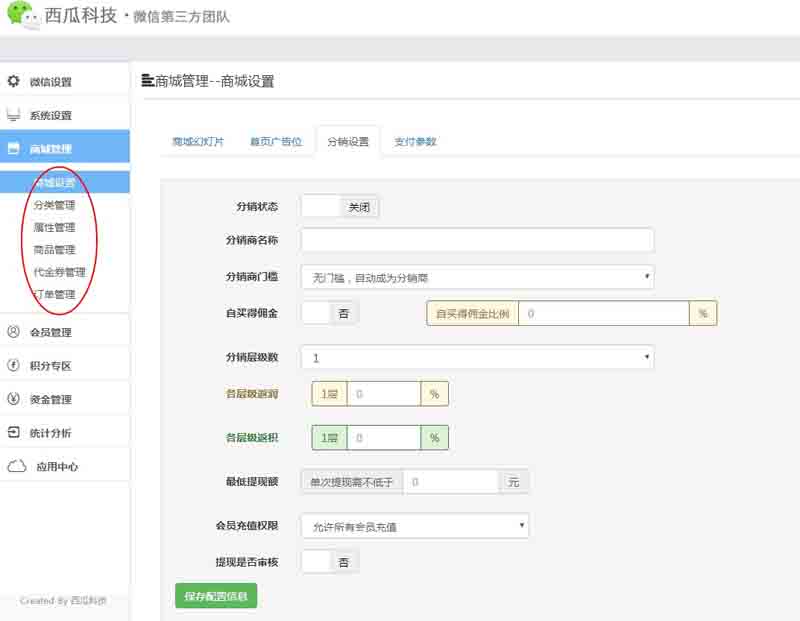This screenshot has height=621, width=800.
Task: Click the store icon beside 商城管理
Action: (x=14, y=148)
